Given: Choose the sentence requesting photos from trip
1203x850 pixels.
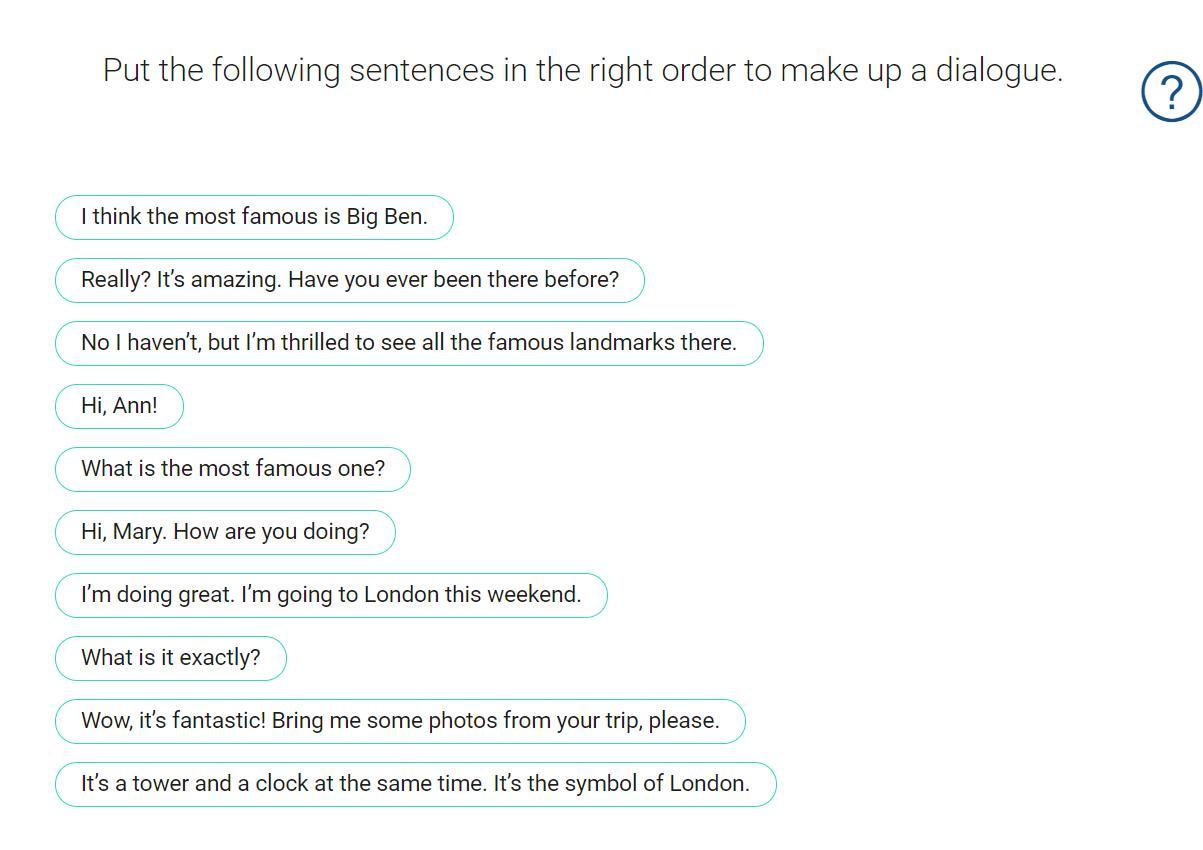Looking at the screenshot, I should click(400, 721).
